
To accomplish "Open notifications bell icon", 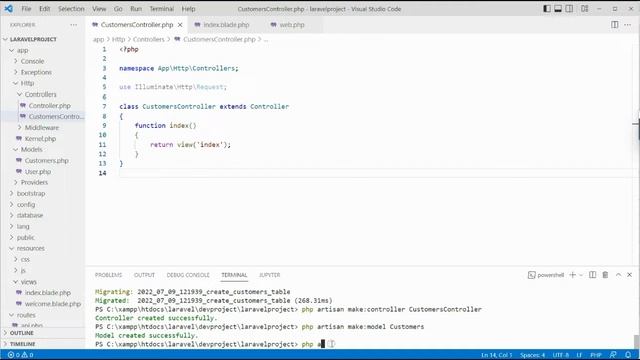I will click(x=628, y=355).
